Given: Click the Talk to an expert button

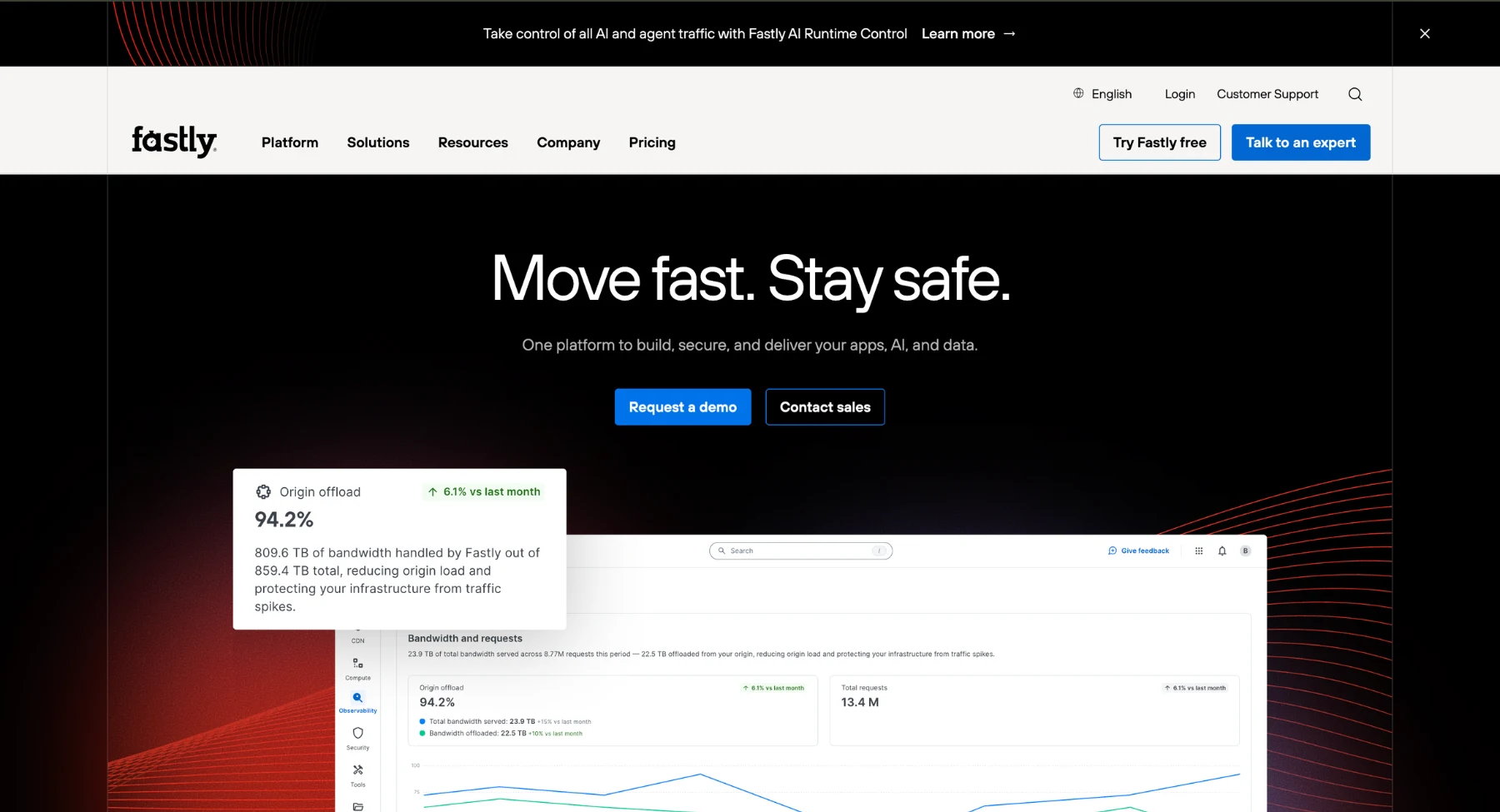Looking at the screenshot, I should 1301,142.
